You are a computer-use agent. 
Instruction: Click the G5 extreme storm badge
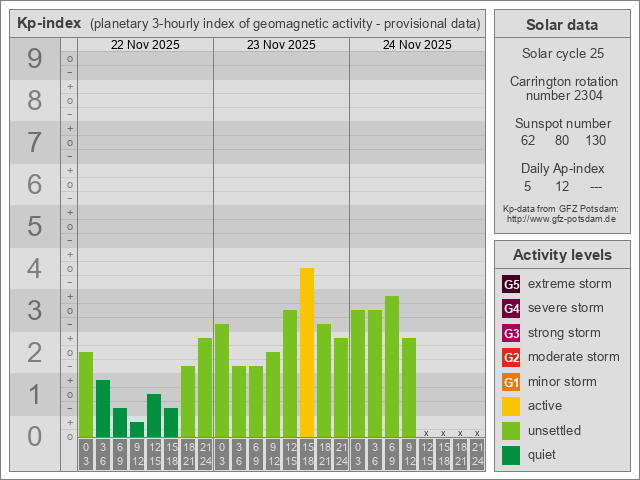[x=511, y=284]
